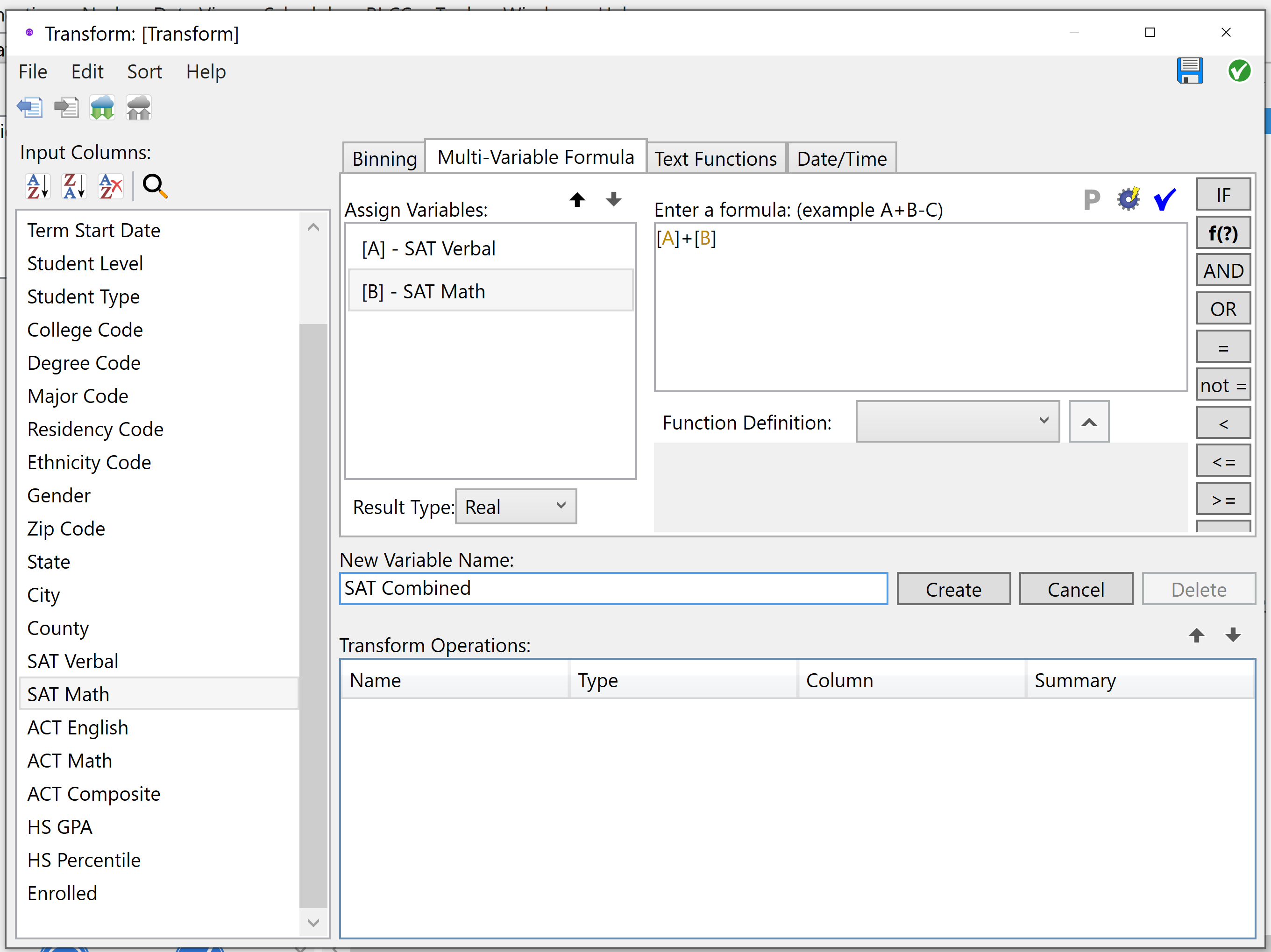Click the gray cloud icon
The height and width of the screenshot is (952, 1271).
(x=138, y=107)
